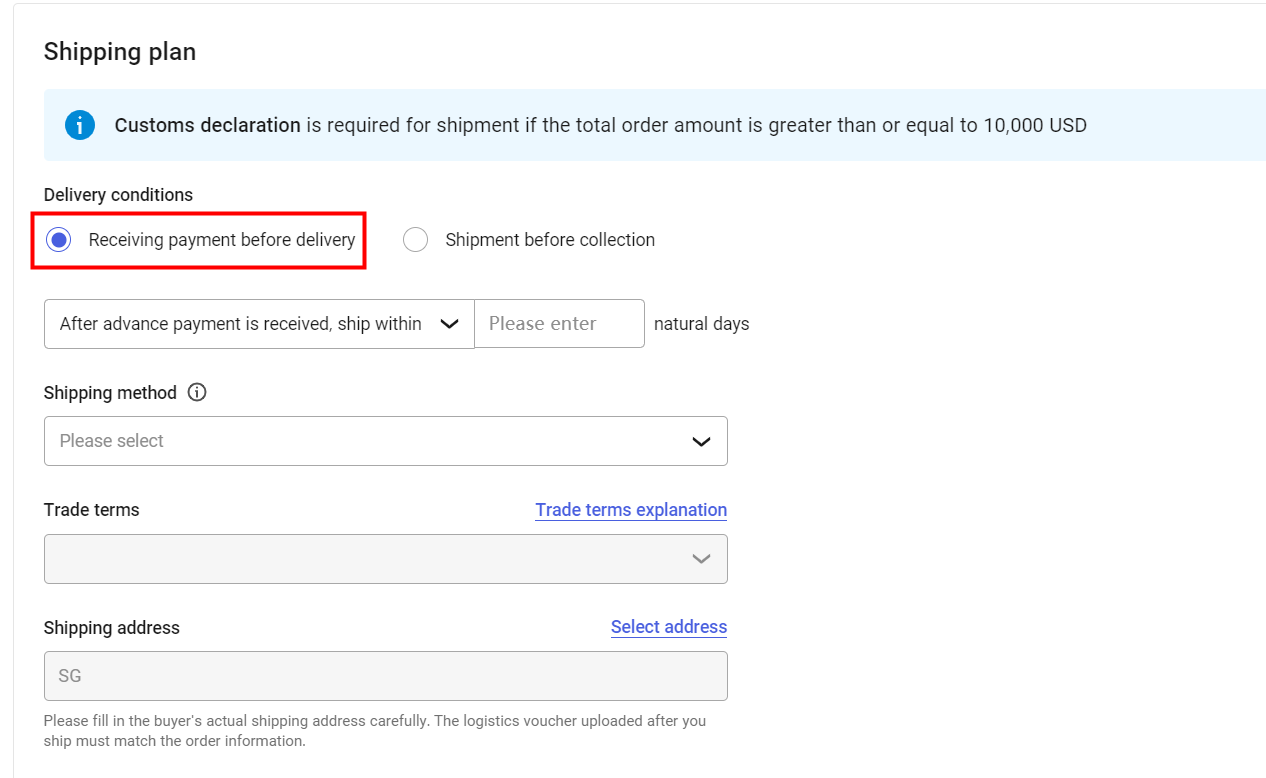Click the info icon beside Shipping method

pos(197,392)
